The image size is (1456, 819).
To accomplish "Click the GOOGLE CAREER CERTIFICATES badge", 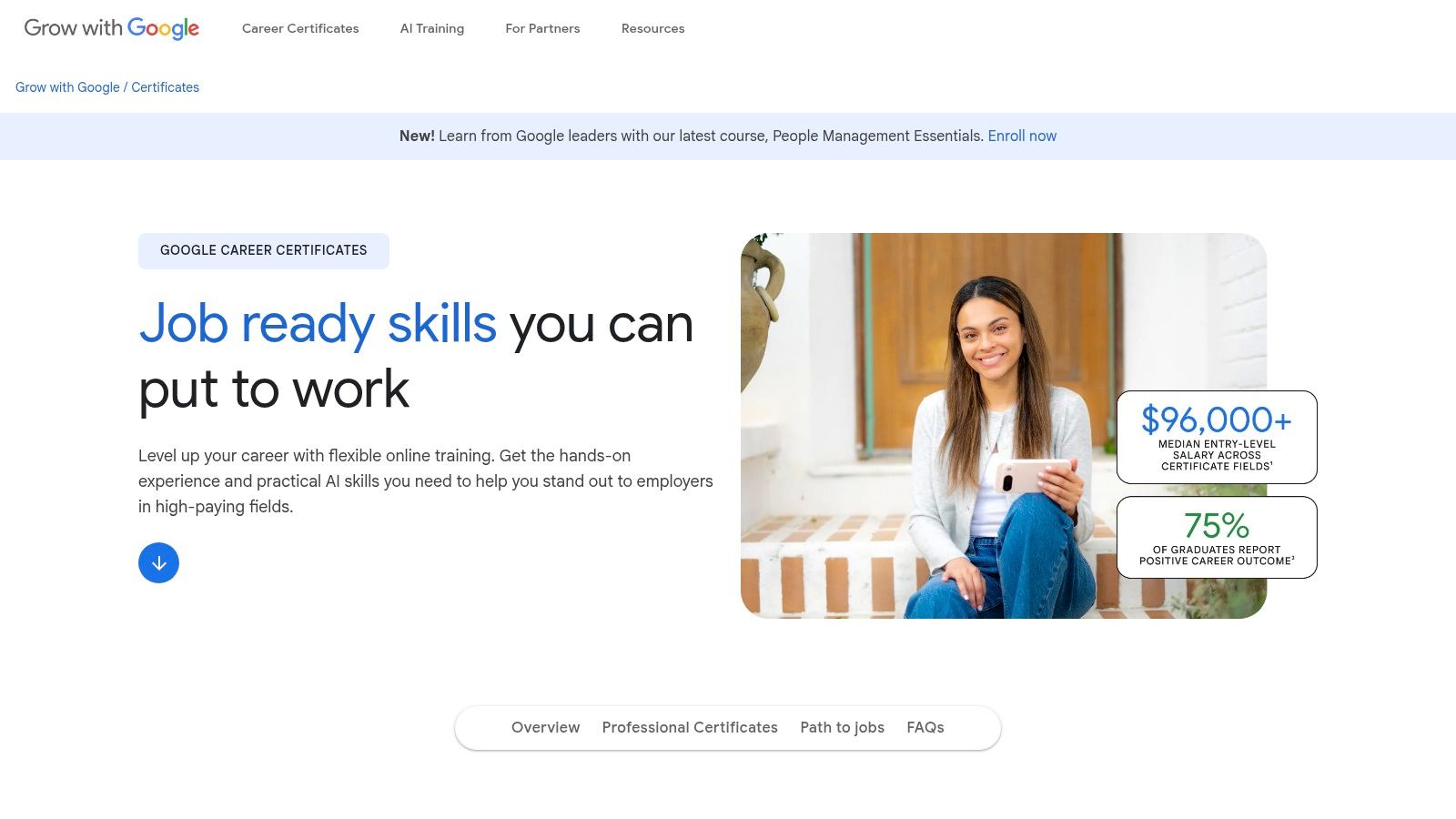I will click(x=263, y=250).
